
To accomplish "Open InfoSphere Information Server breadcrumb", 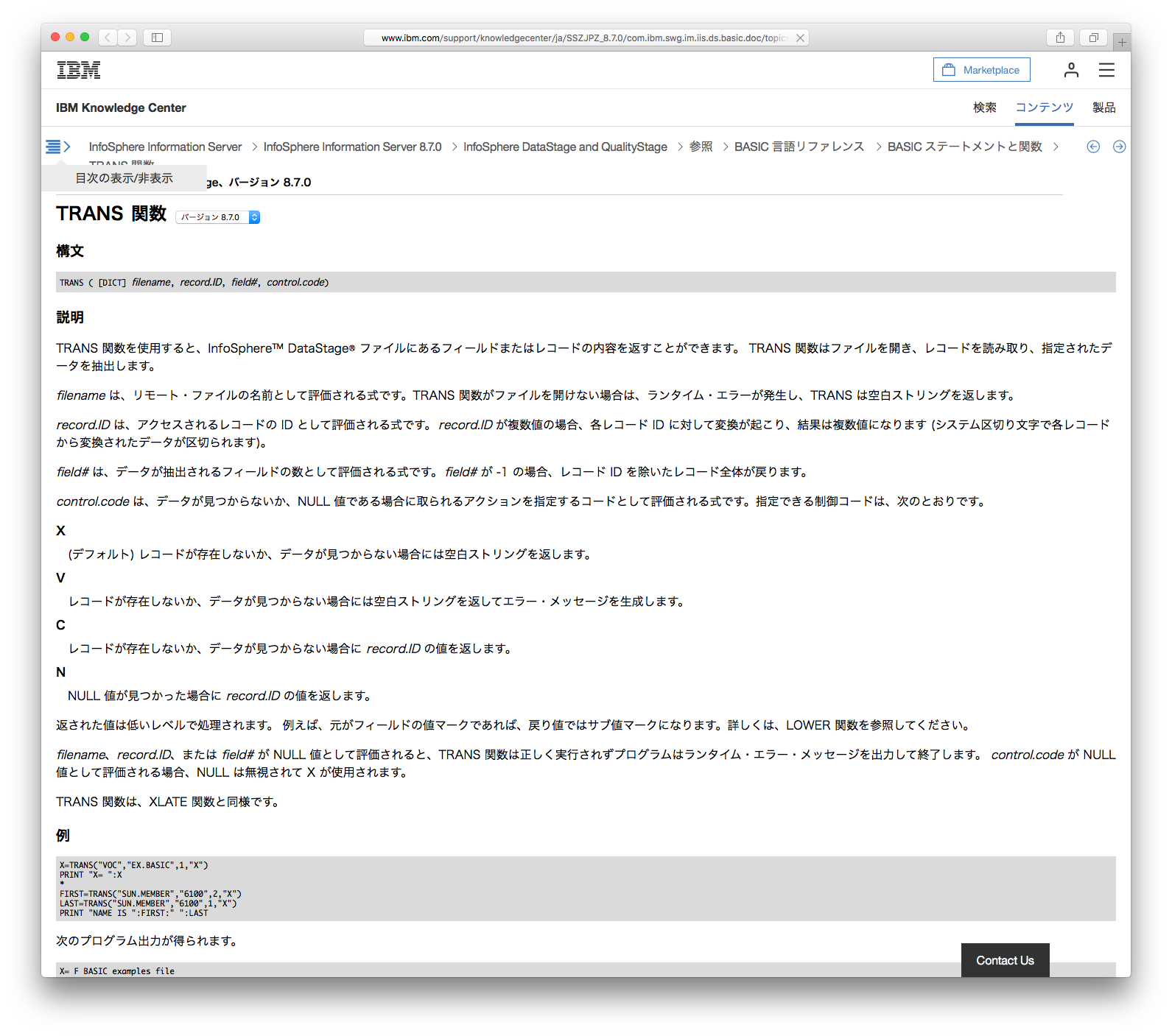I will [x=165, y=147].
